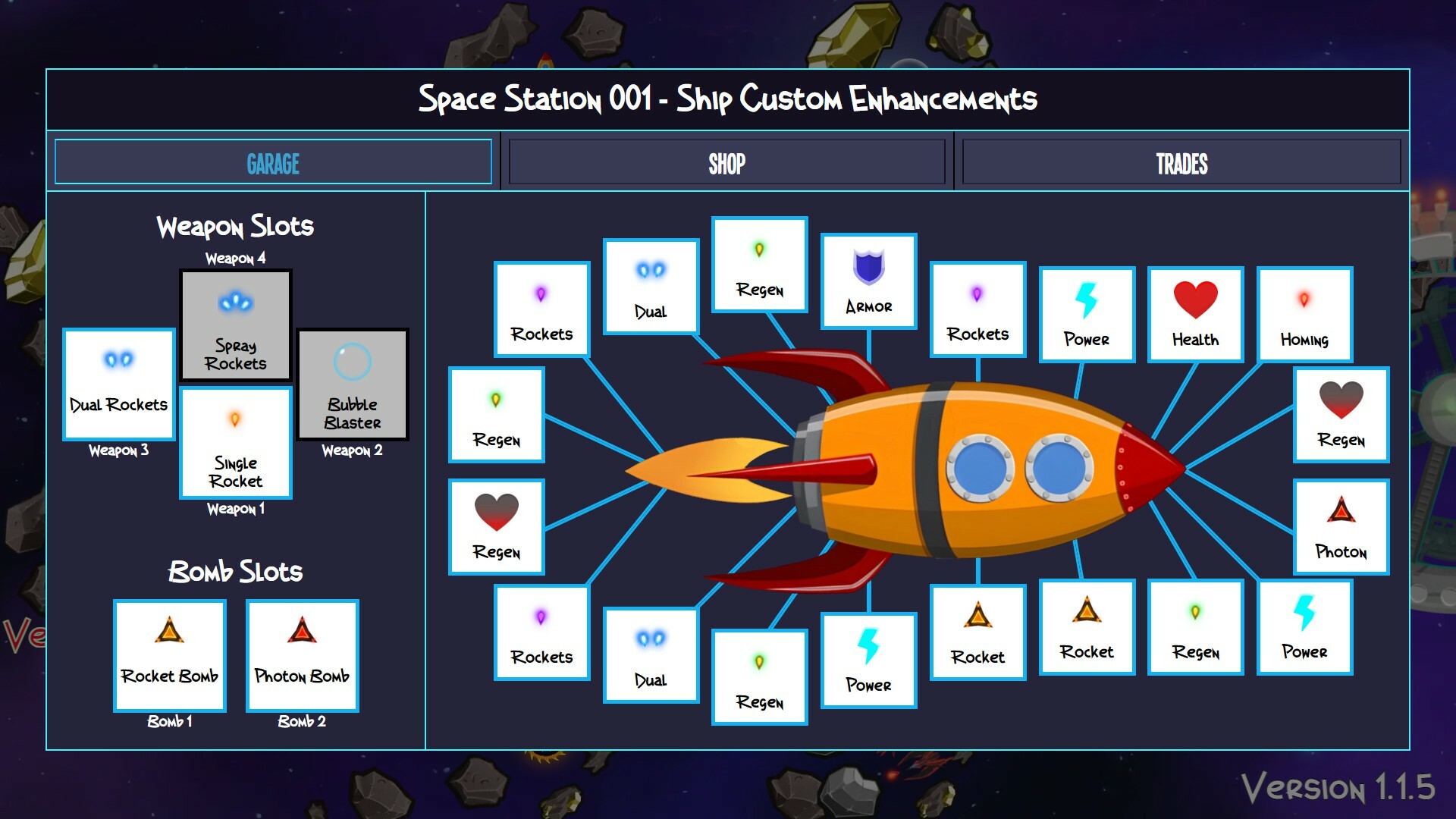Image resolution: width=1456 pixels, height=819 pixels.
Task: Select the Spray Rockets weapon in Weapon 4 slot
Action: point(235,325)
